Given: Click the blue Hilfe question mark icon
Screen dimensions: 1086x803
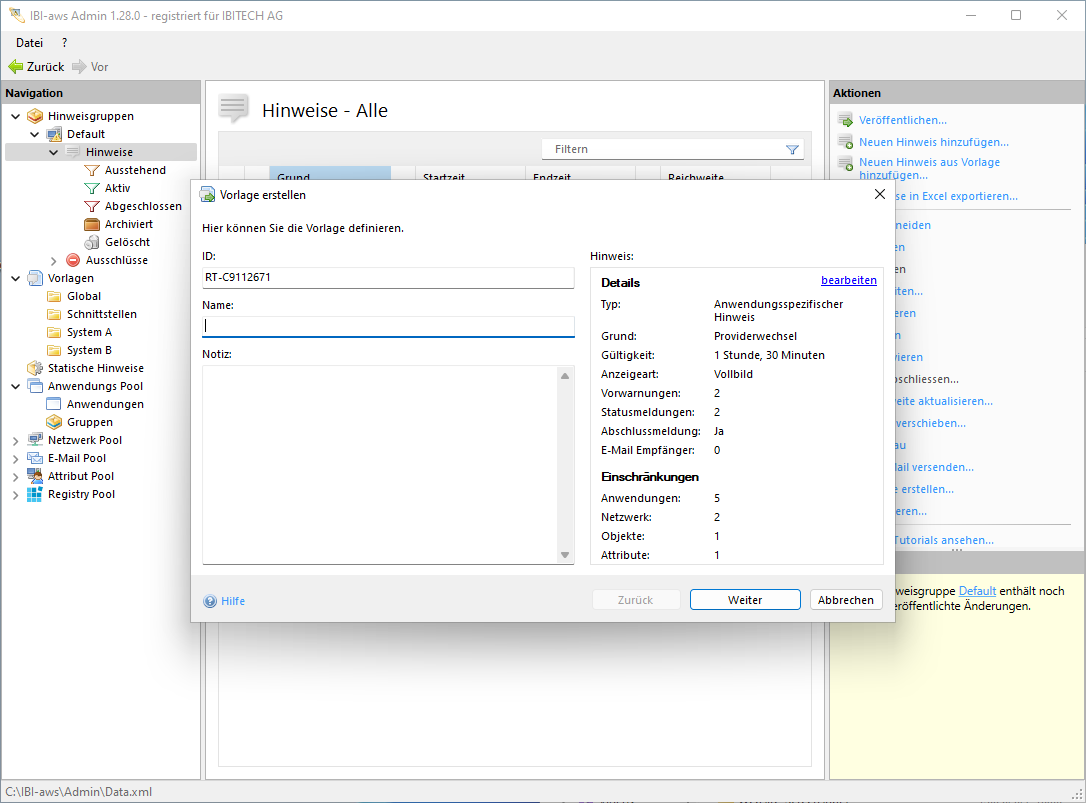Looking at the screenshot, I should [x=210, y=601].
